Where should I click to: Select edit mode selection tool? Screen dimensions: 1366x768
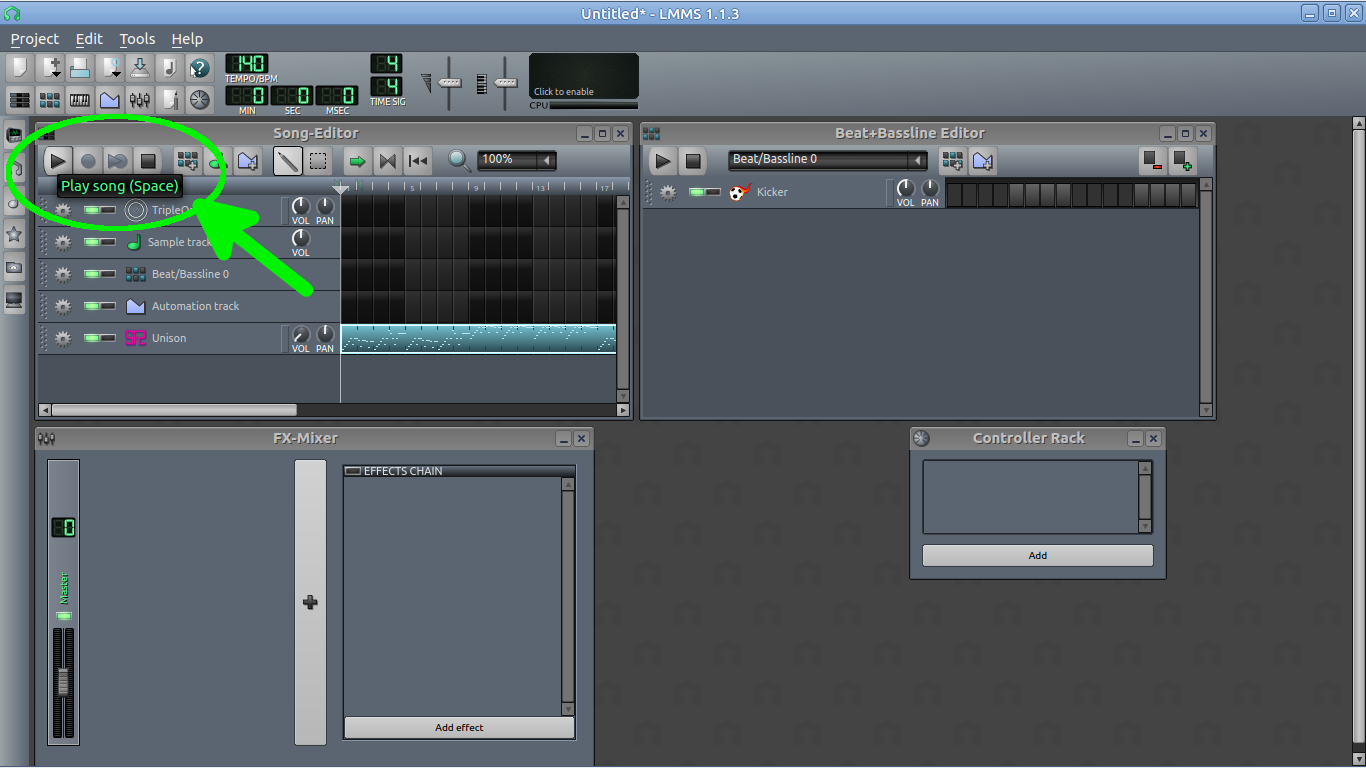coord(318,160)
